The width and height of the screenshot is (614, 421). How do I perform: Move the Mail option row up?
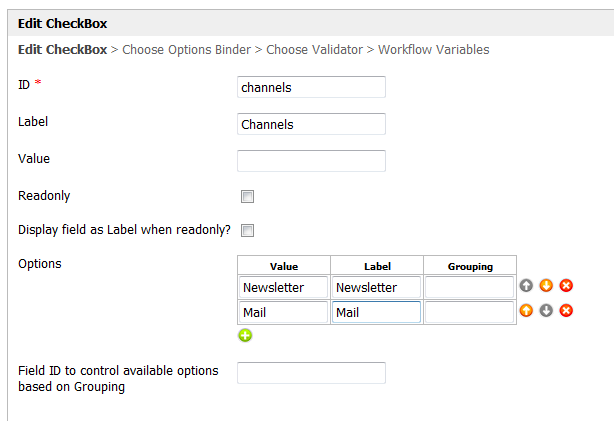526,310
